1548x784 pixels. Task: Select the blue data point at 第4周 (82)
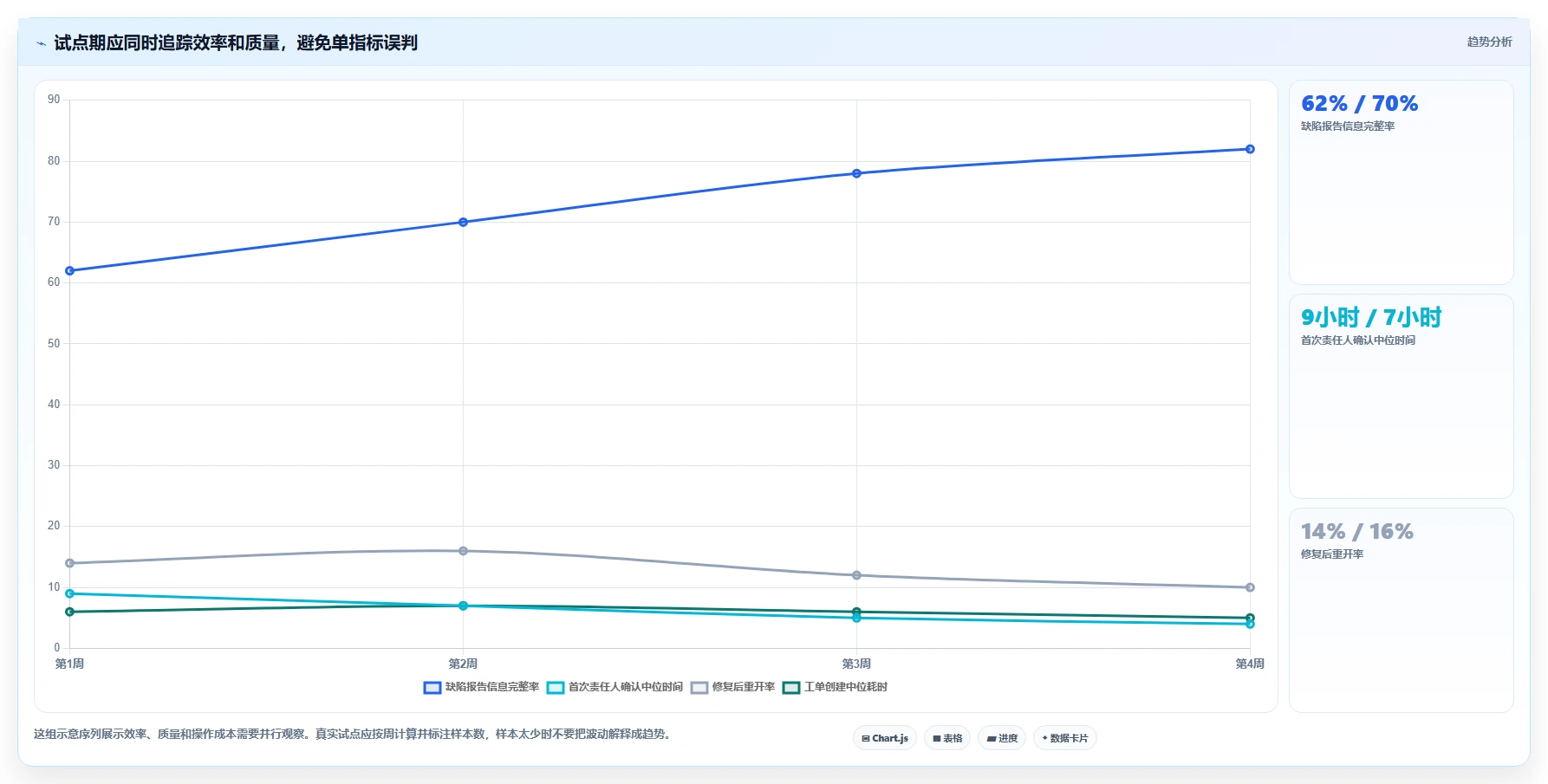pos(1250,149)
